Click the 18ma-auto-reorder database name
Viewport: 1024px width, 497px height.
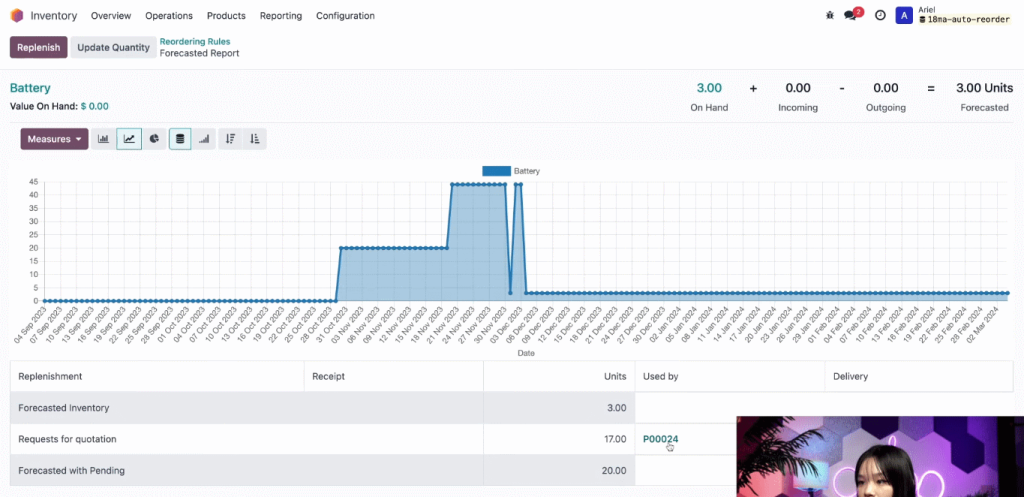click(964, 20)
